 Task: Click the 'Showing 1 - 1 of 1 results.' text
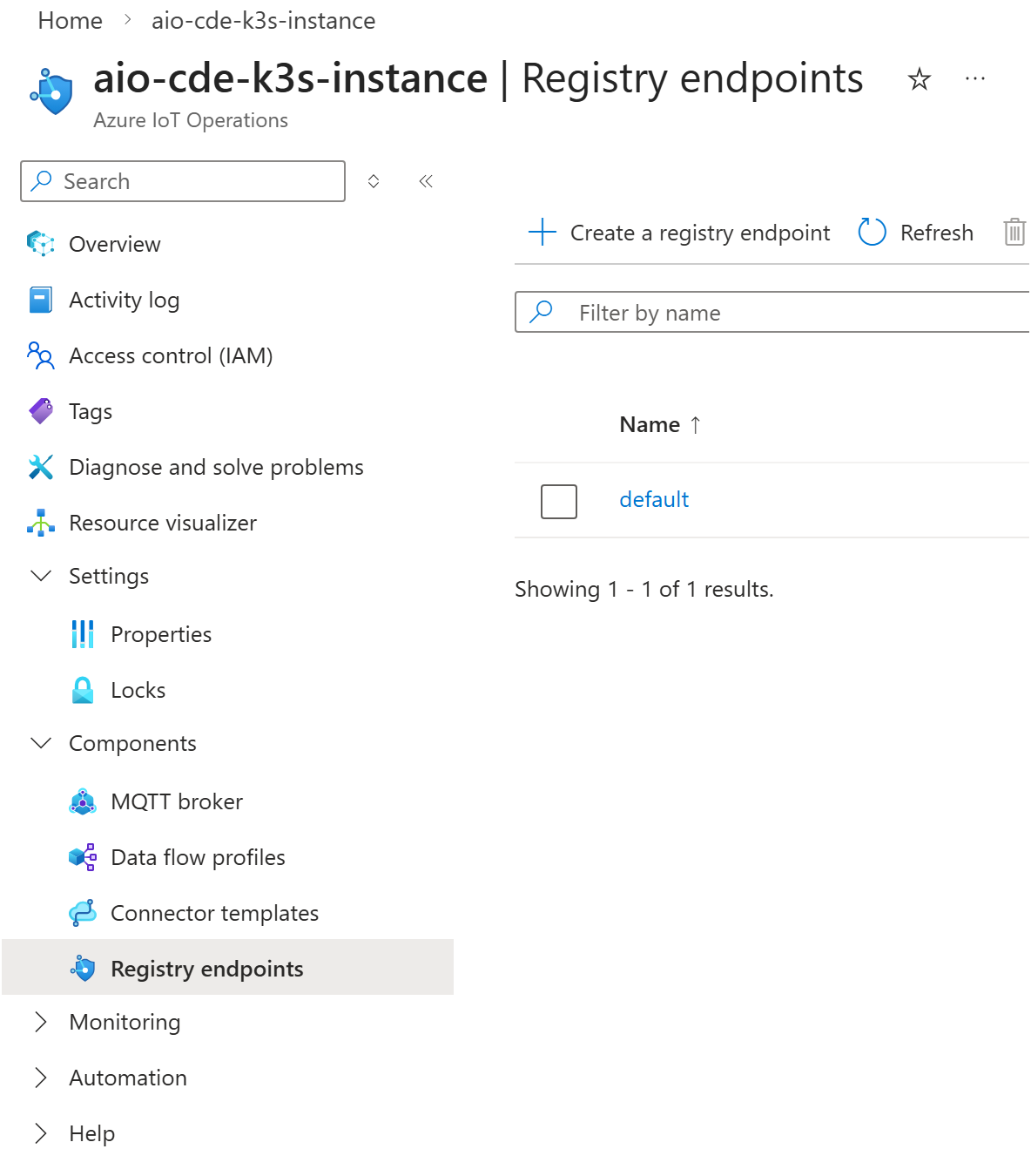(644, 589)
